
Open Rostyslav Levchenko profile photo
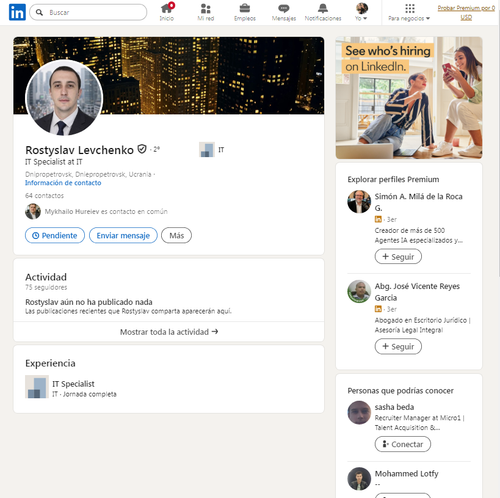click(64, 98)
